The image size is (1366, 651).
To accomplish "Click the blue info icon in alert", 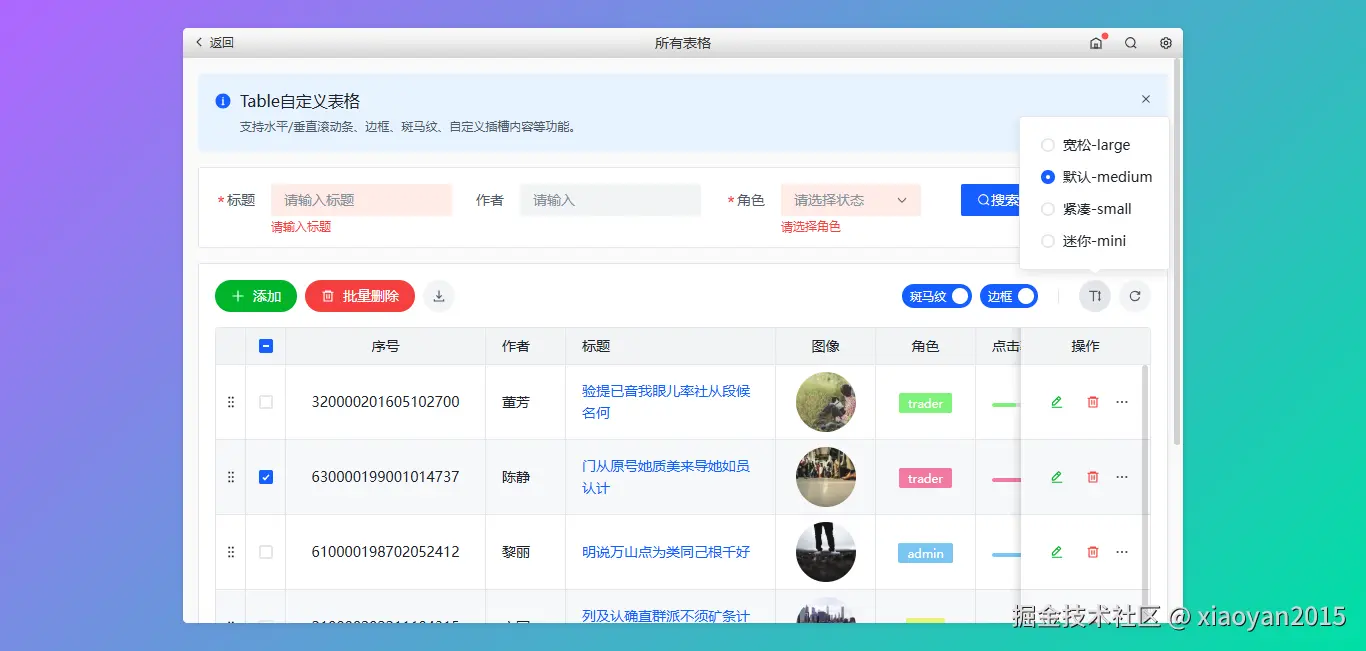I will click(x=223, y=101).
